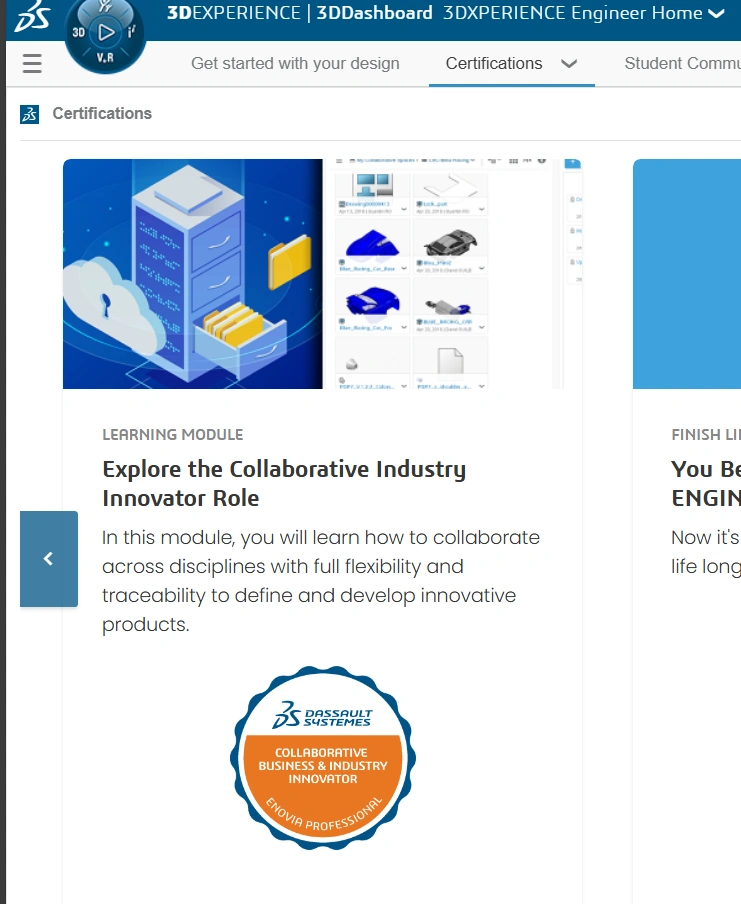This screenshot has width=741, height=904.
Task: Open the Certifications tab
Action: tap(494, 63)
